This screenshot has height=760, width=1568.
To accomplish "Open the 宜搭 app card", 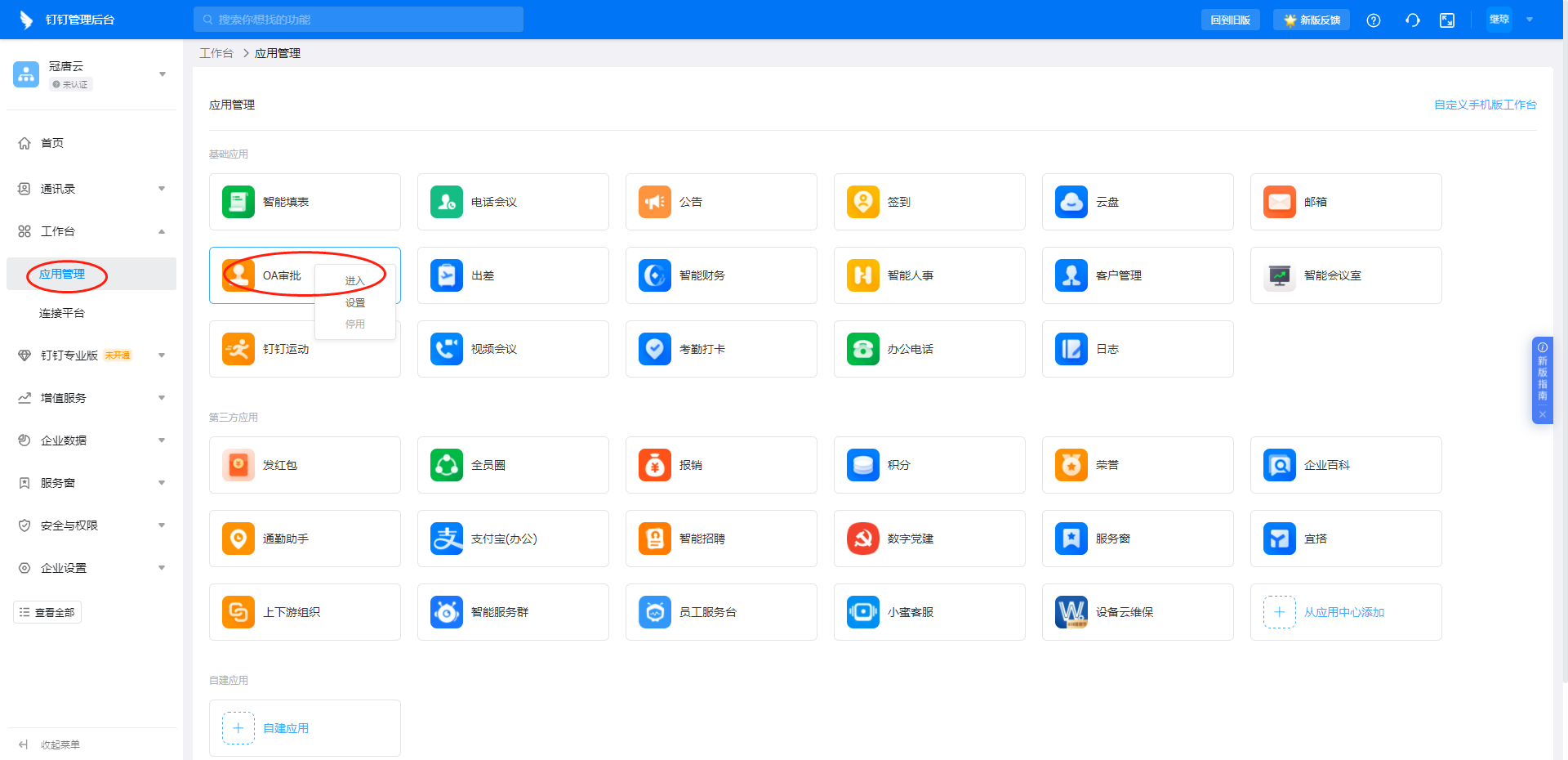I will (1346, 539).
